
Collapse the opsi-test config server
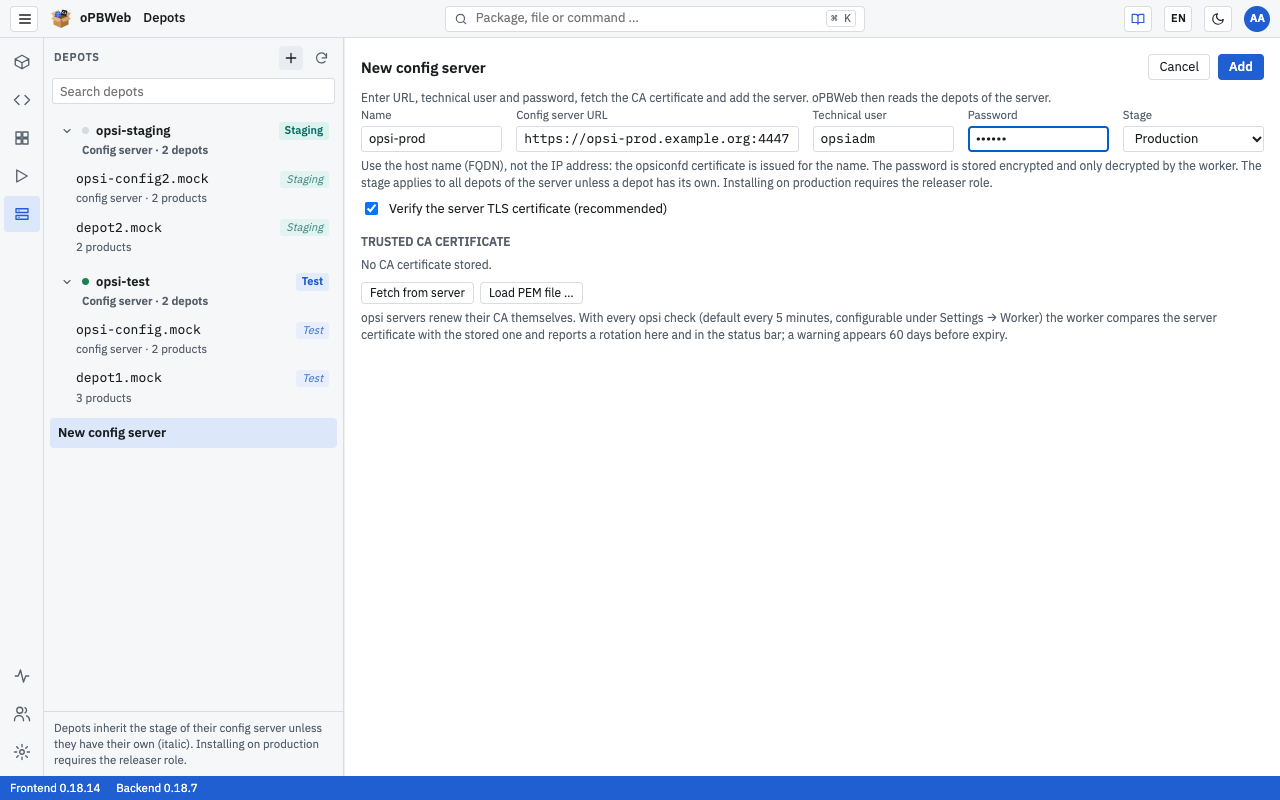67,282
